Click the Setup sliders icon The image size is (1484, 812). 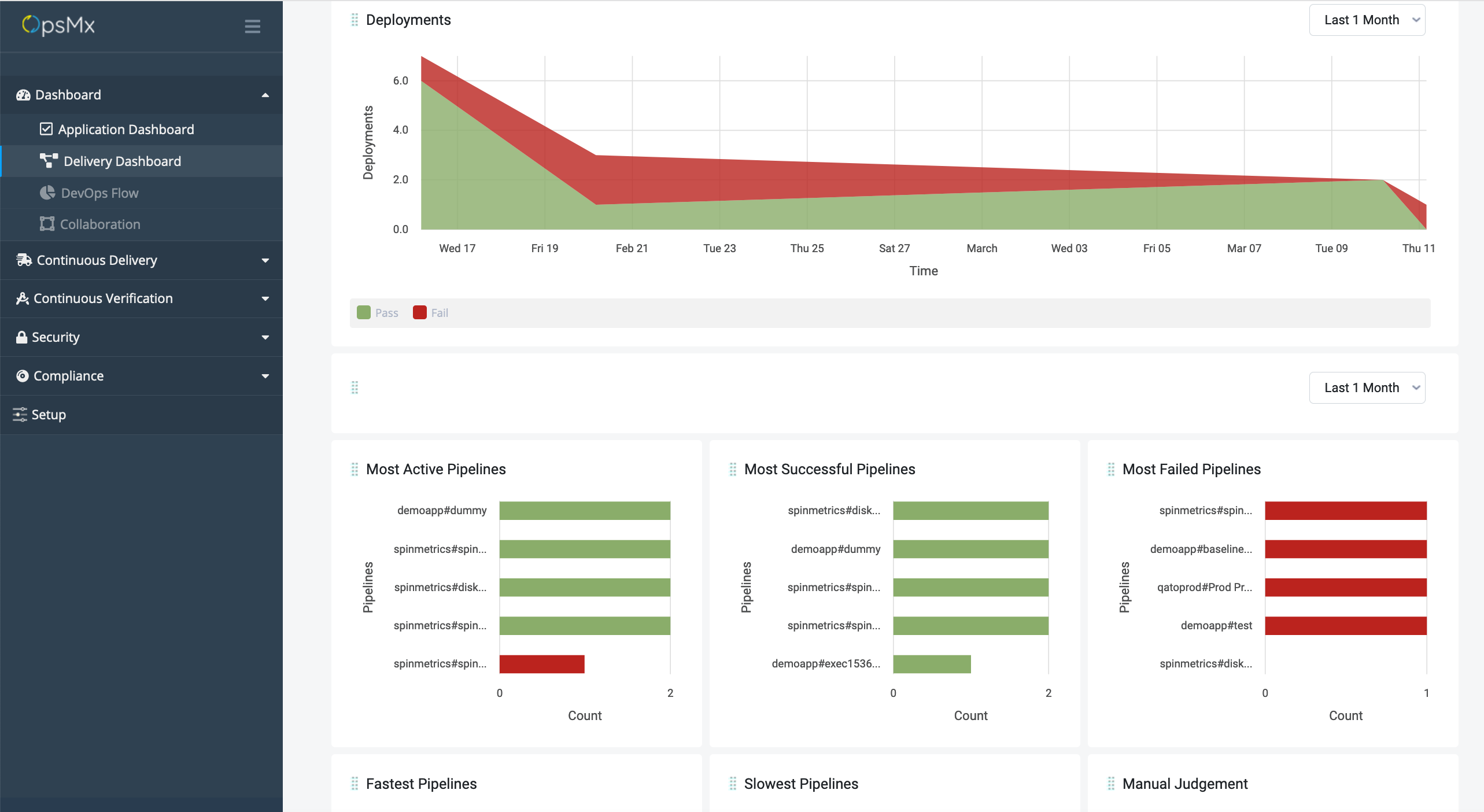[20, 414]
